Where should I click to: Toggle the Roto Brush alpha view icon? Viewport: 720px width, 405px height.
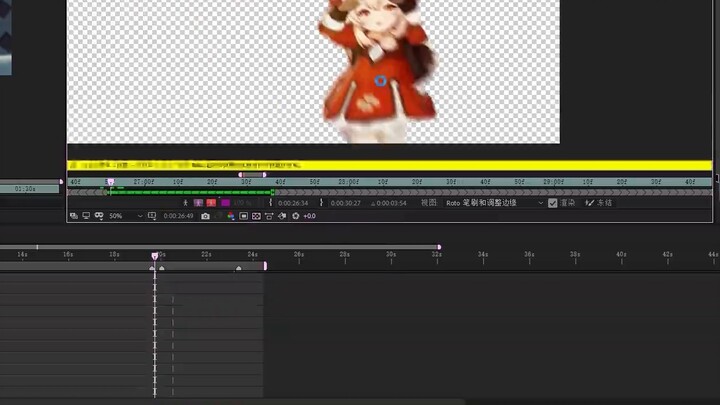coord(186,203)
